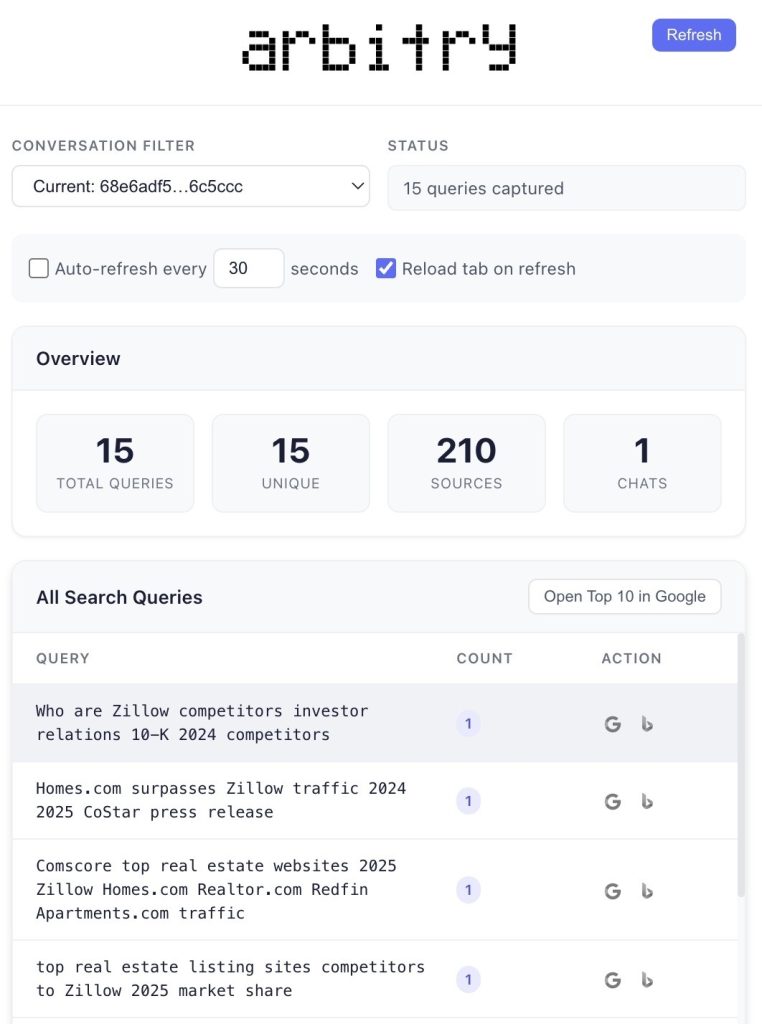Click the Total Queries stat card
The height and width of the screenshot is (1024, 762).
click(115, 463)
